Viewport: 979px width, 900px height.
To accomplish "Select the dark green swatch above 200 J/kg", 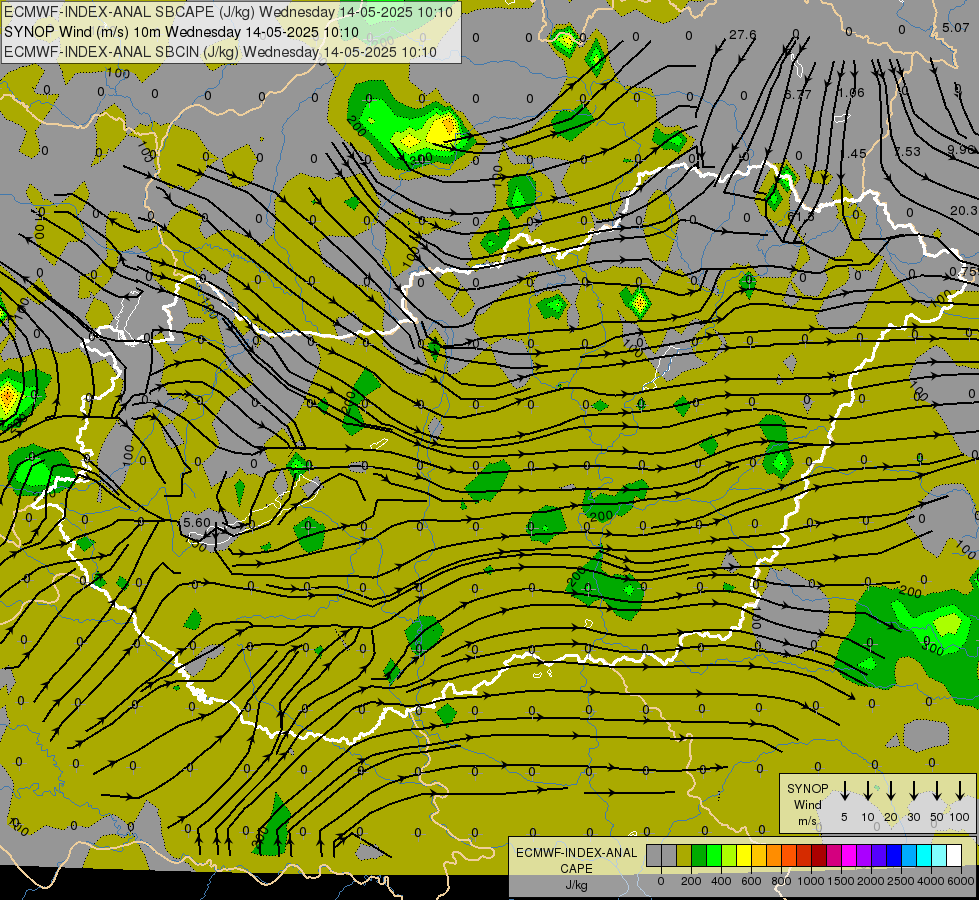I will [x=699, y=856].
